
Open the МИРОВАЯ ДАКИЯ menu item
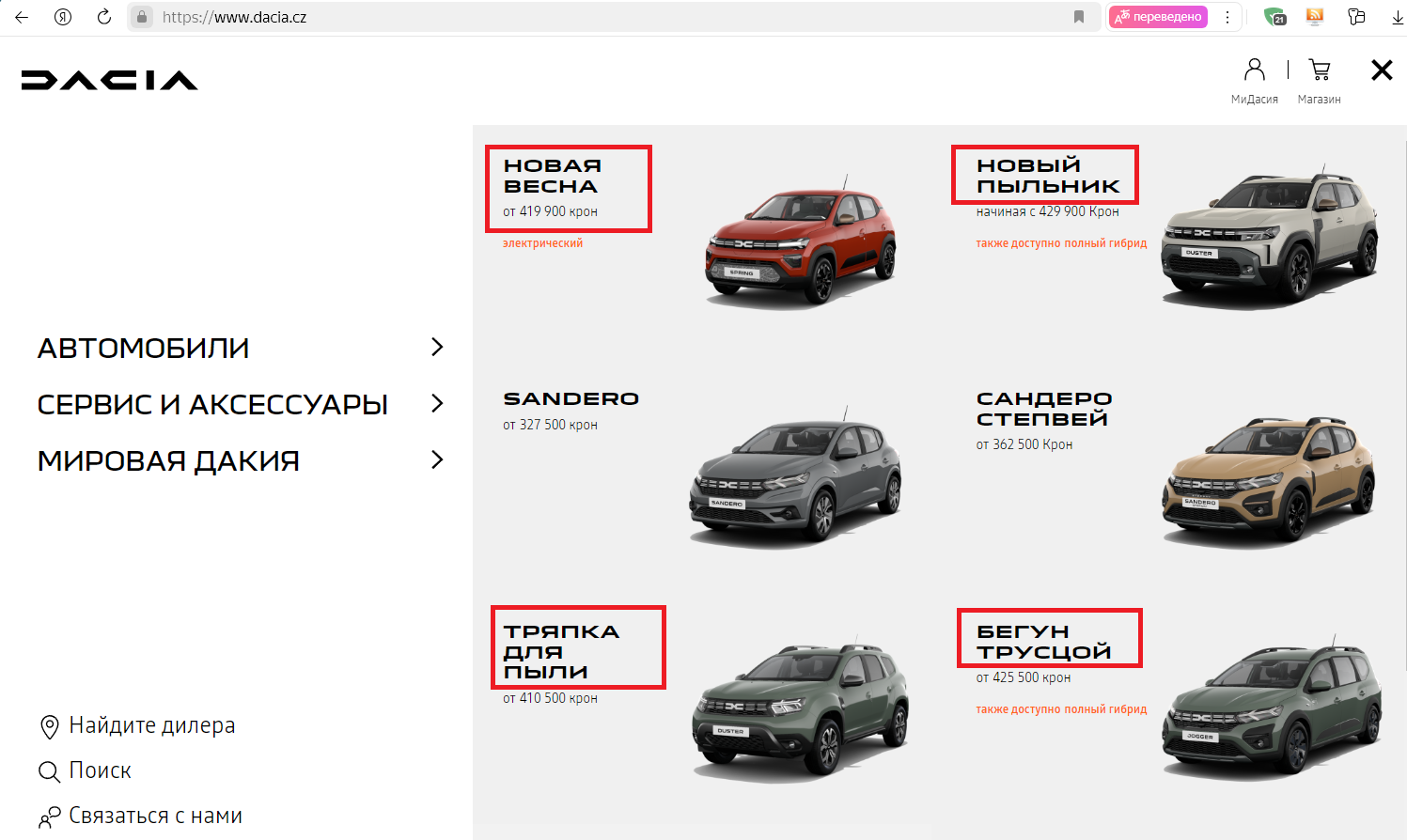click(x=168, y=461)
